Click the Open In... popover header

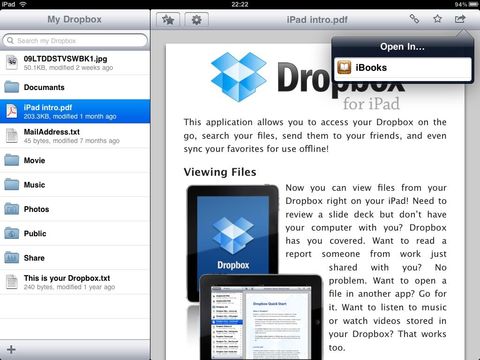pyautogui.click(x=402, y=47)
